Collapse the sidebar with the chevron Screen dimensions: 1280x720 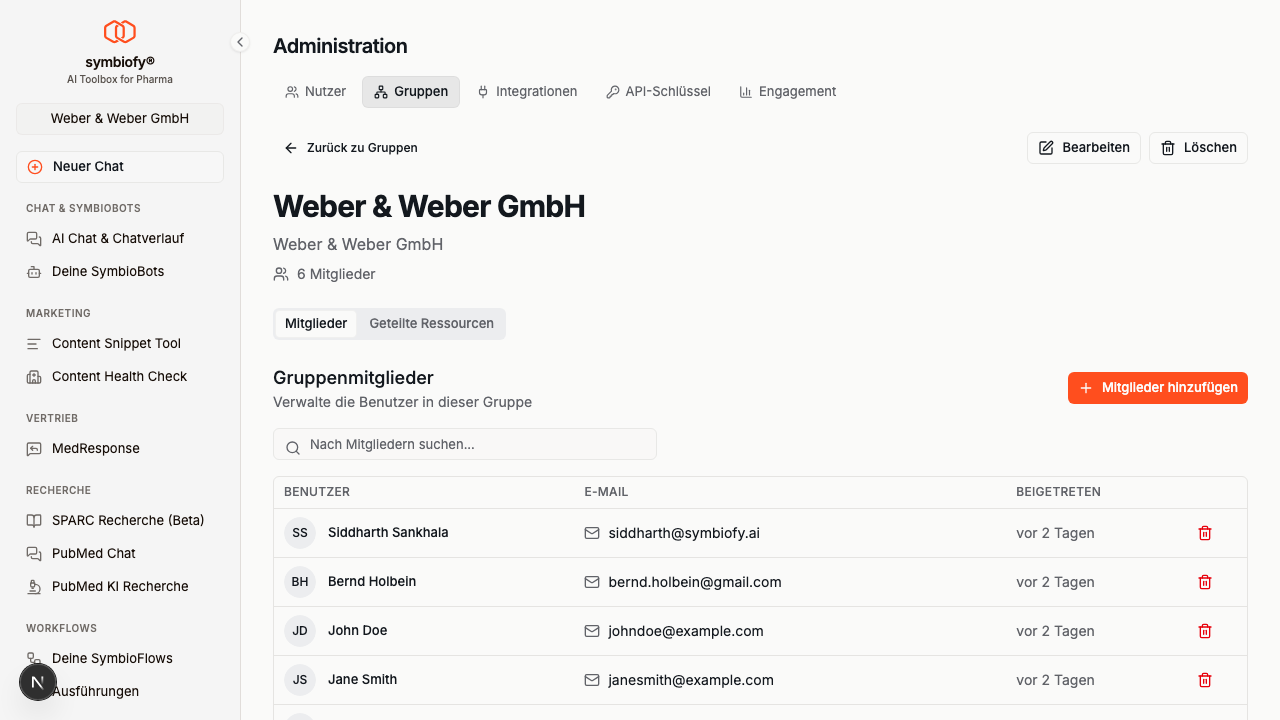(x=240, y=42)
